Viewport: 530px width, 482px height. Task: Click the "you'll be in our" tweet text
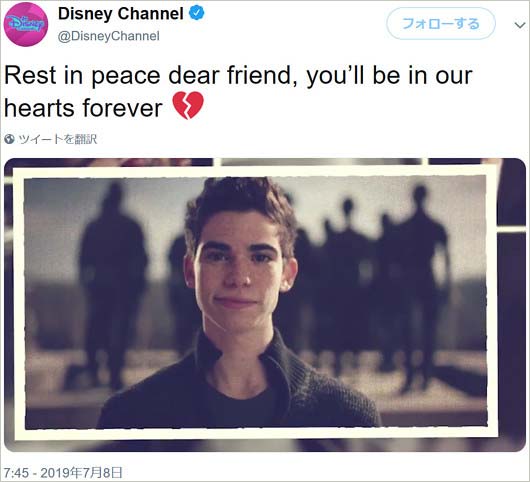click(389, 76)
